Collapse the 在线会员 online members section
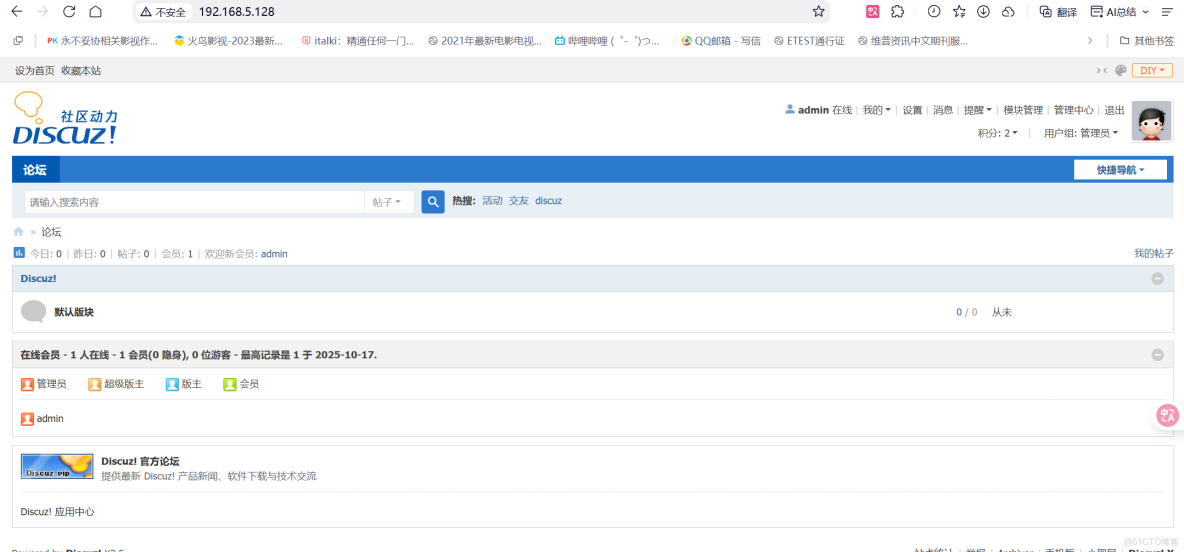Screen dimensions: 1184x552 [1158, 354]
